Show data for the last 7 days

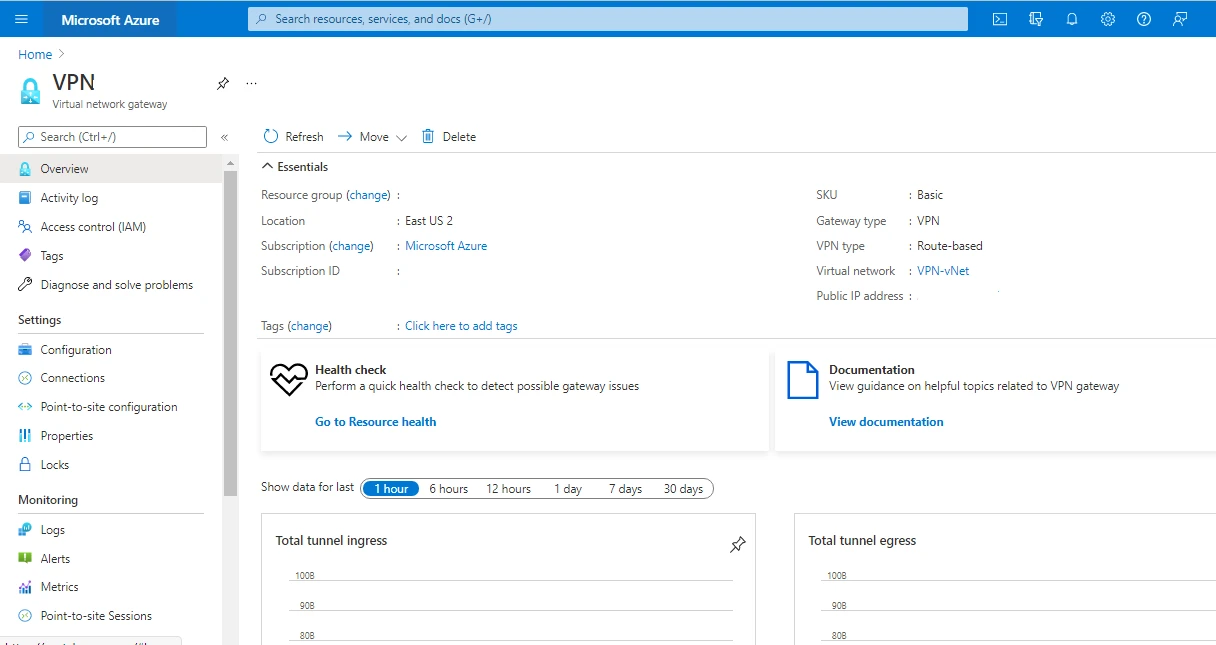[625, 488]
